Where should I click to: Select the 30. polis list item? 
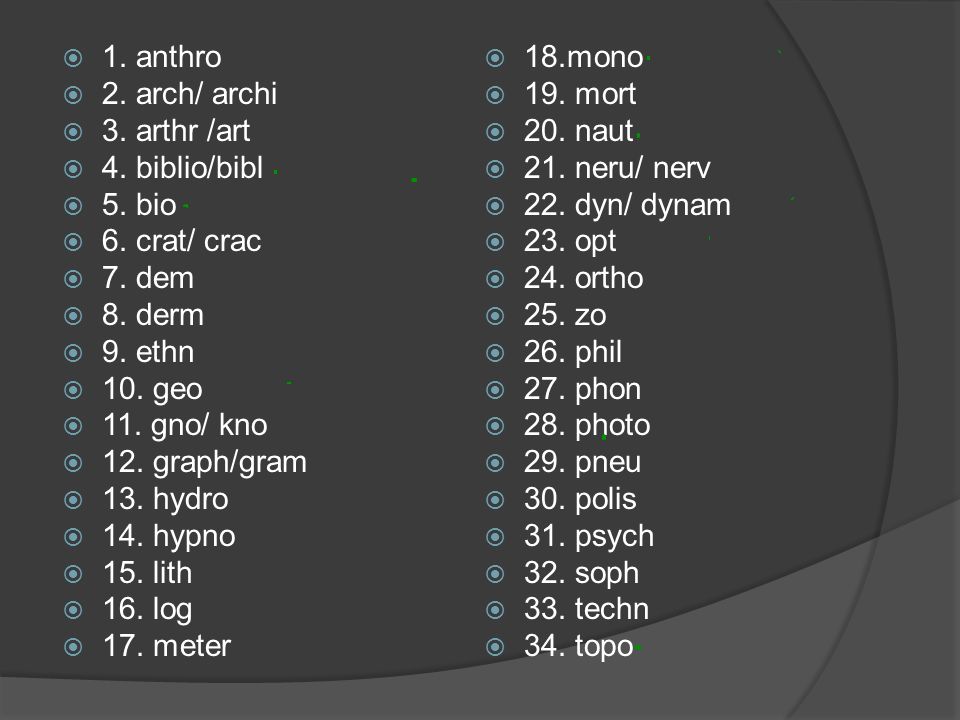click(x=580, y=499)
